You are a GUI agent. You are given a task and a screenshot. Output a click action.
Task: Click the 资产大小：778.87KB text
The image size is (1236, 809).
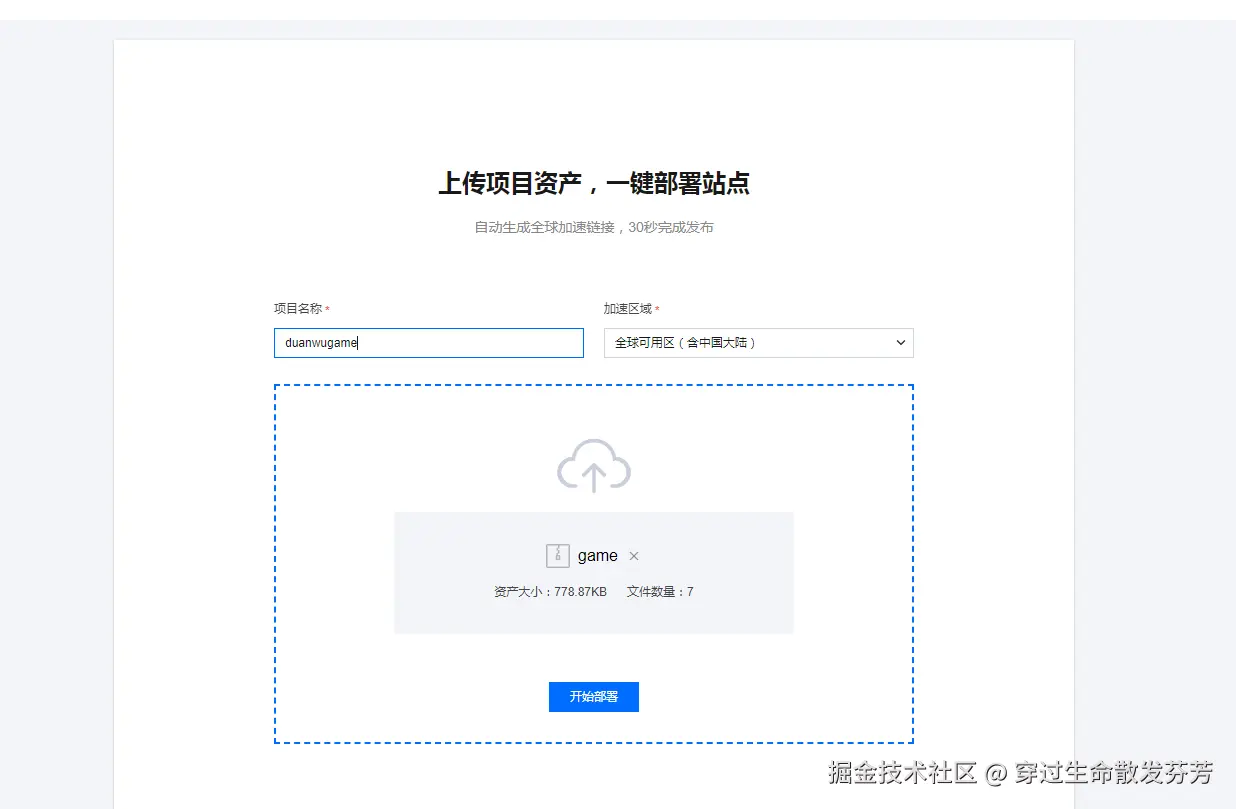[549, 591]
